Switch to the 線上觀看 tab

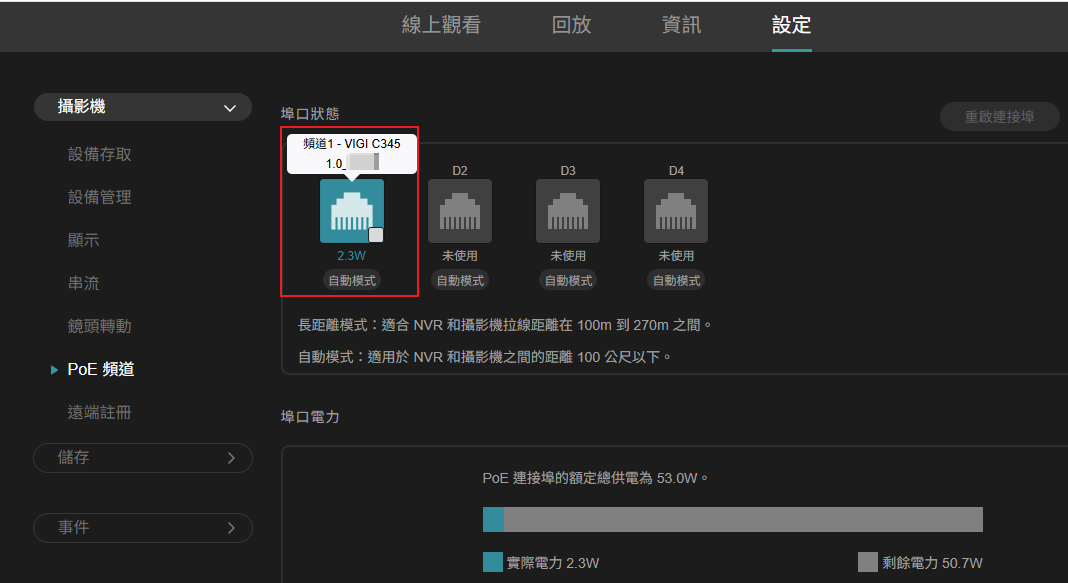[441, 26]
